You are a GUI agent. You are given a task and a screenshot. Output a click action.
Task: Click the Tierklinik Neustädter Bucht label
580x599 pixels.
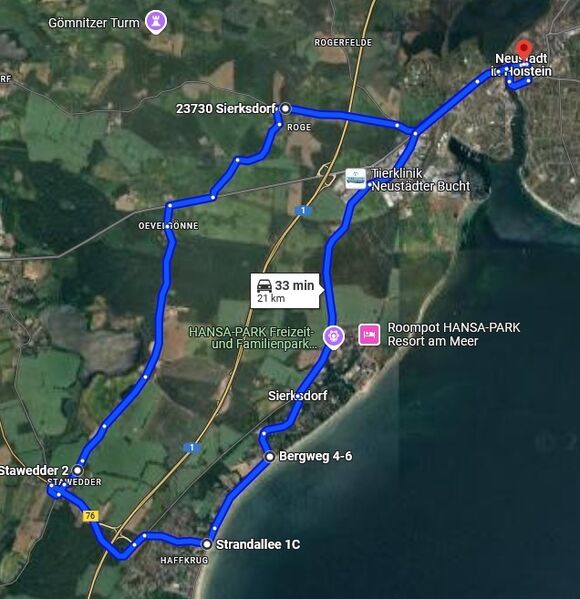421,180
